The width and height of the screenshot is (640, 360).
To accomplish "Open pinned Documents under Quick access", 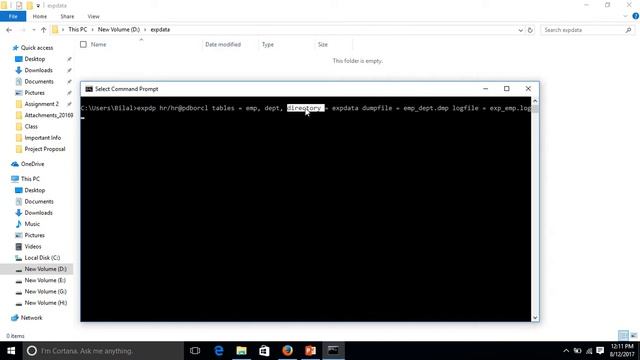I will [x=39, y=81].
